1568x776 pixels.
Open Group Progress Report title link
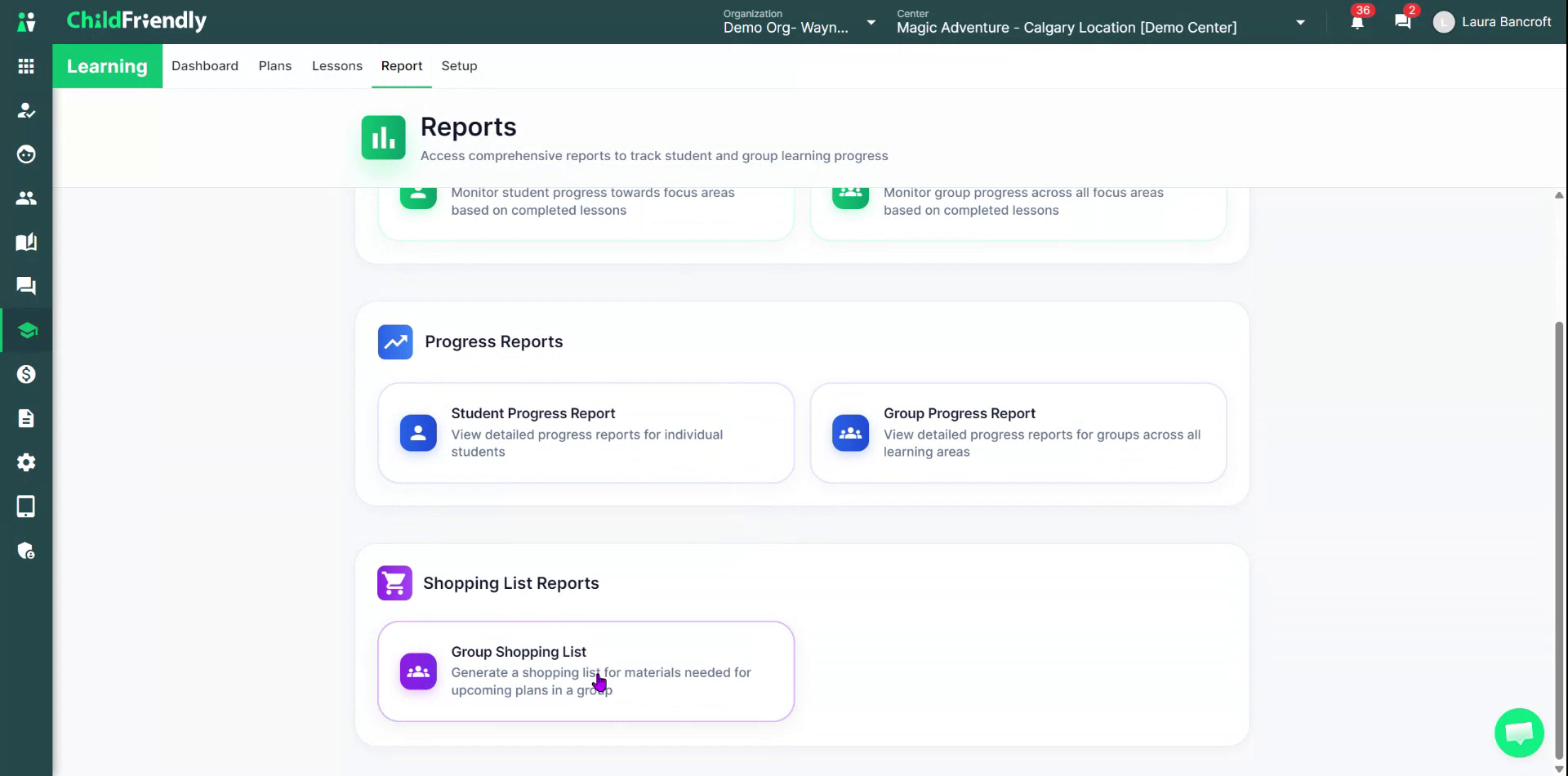pos(960,413)
